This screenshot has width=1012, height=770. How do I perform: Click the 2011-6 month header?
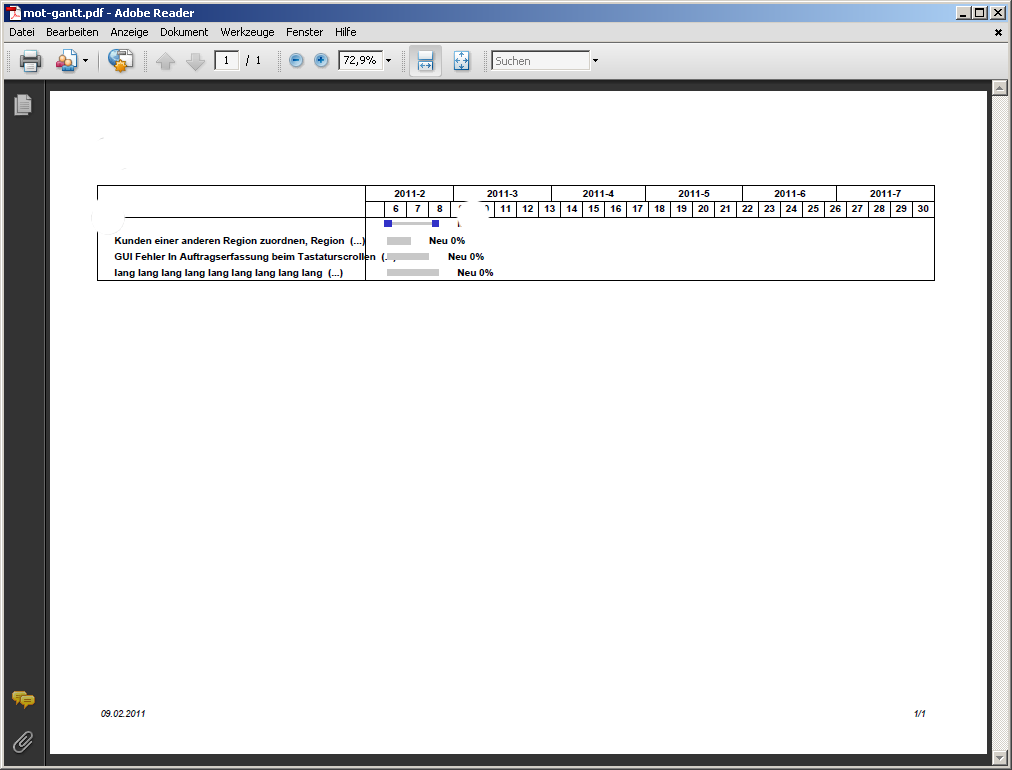coord(789,194)
